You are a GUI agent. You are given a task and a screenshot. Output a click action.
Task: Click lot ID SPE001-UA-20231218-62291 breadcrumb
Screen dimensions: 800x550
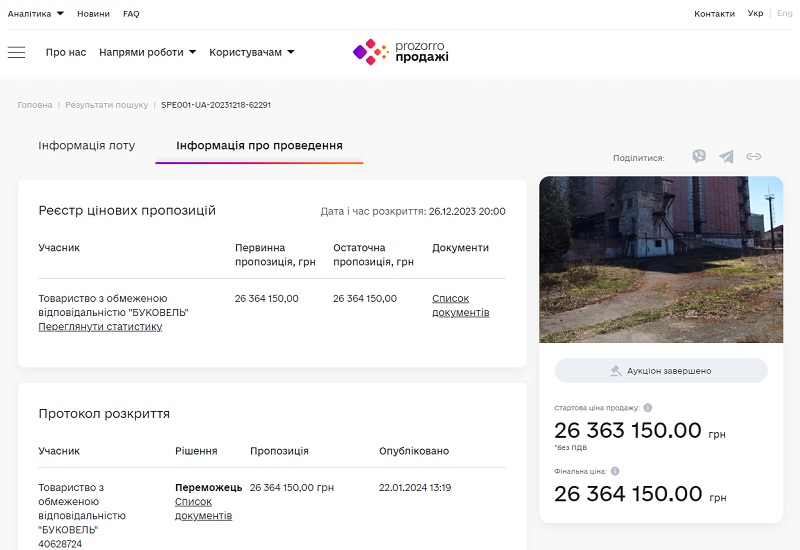[x=216, y=105]
